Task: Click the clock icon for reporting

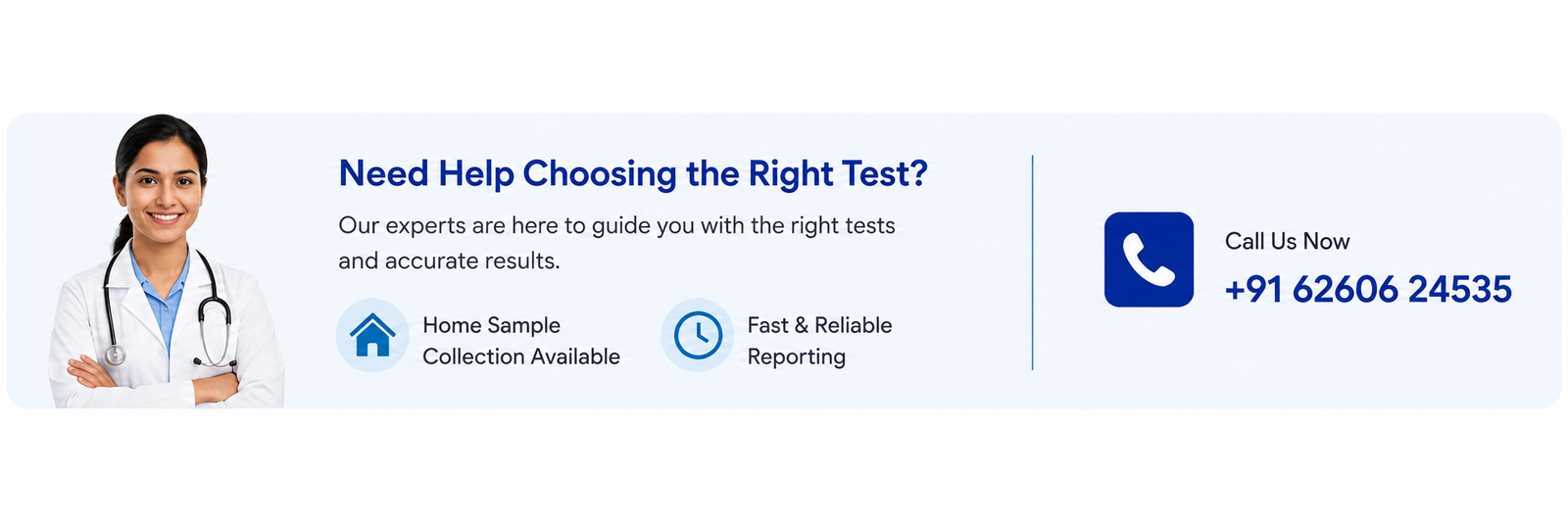Action: [698, 335]
